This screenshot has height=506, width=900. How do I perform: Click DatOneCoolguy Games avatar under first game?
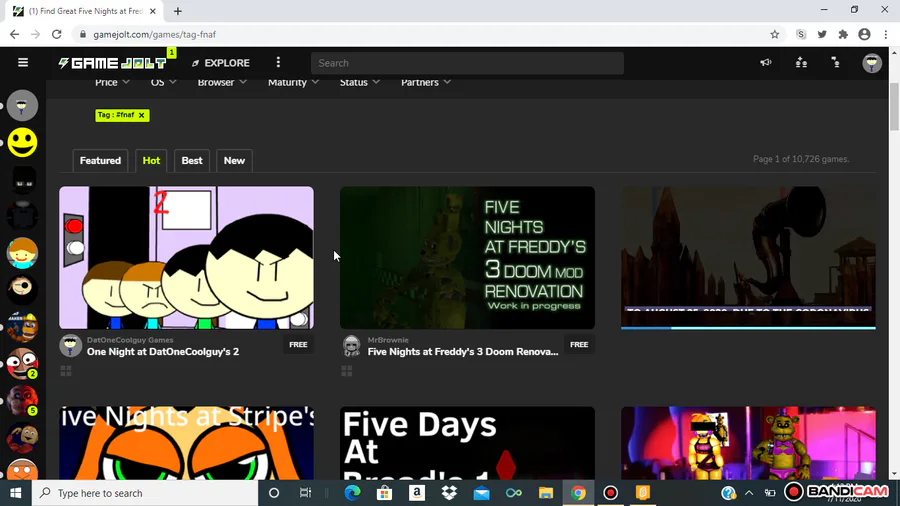pyautogui.click(x=71, y=346)
